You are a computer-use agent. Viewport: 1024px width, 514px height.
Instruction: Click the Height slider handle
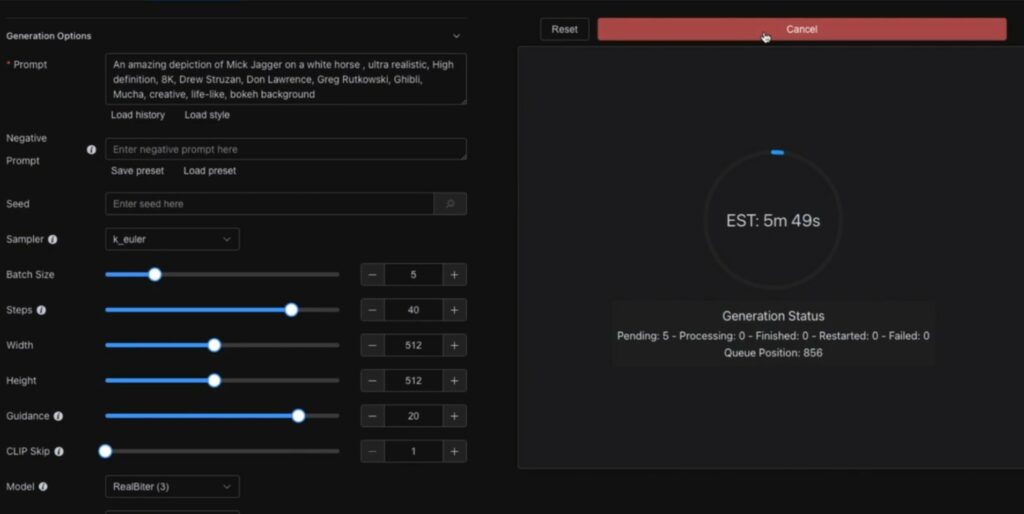214,381
